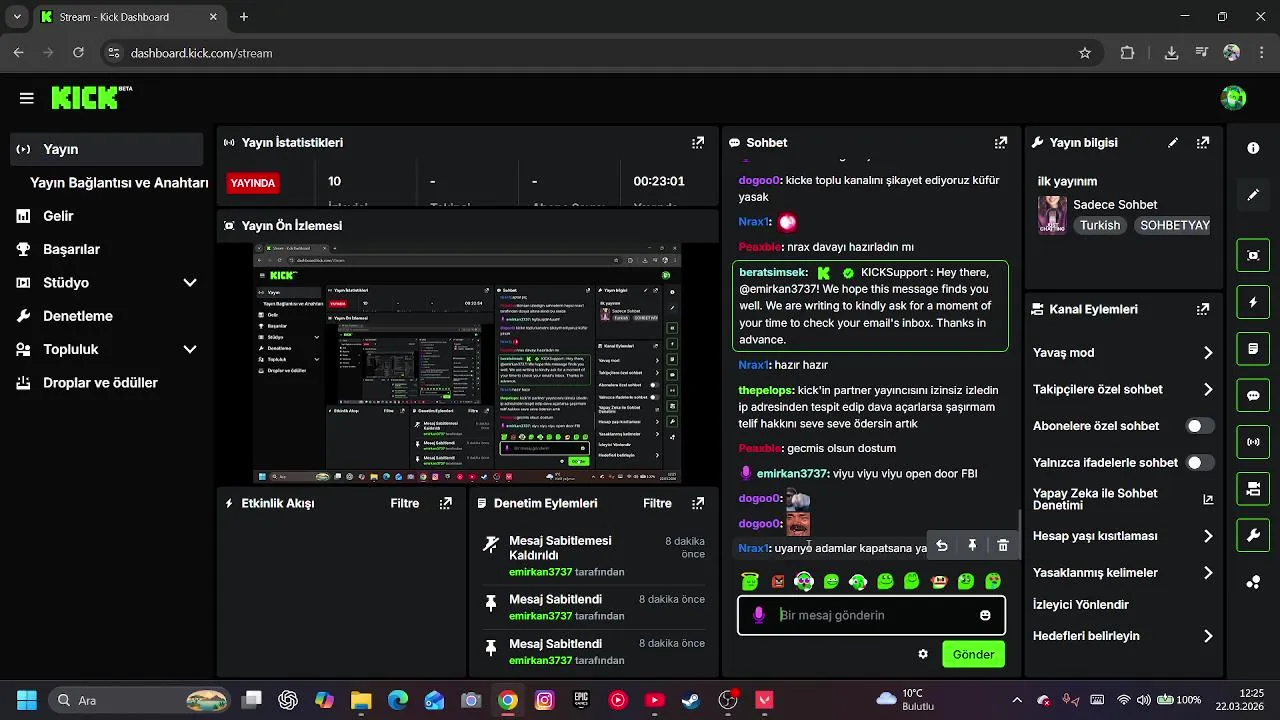Image resolution: width=1280 pixels, height=720 pixels.
Task: Open Hesap yaşı kısıtlaması options
Action: (x=1208, y=536)
